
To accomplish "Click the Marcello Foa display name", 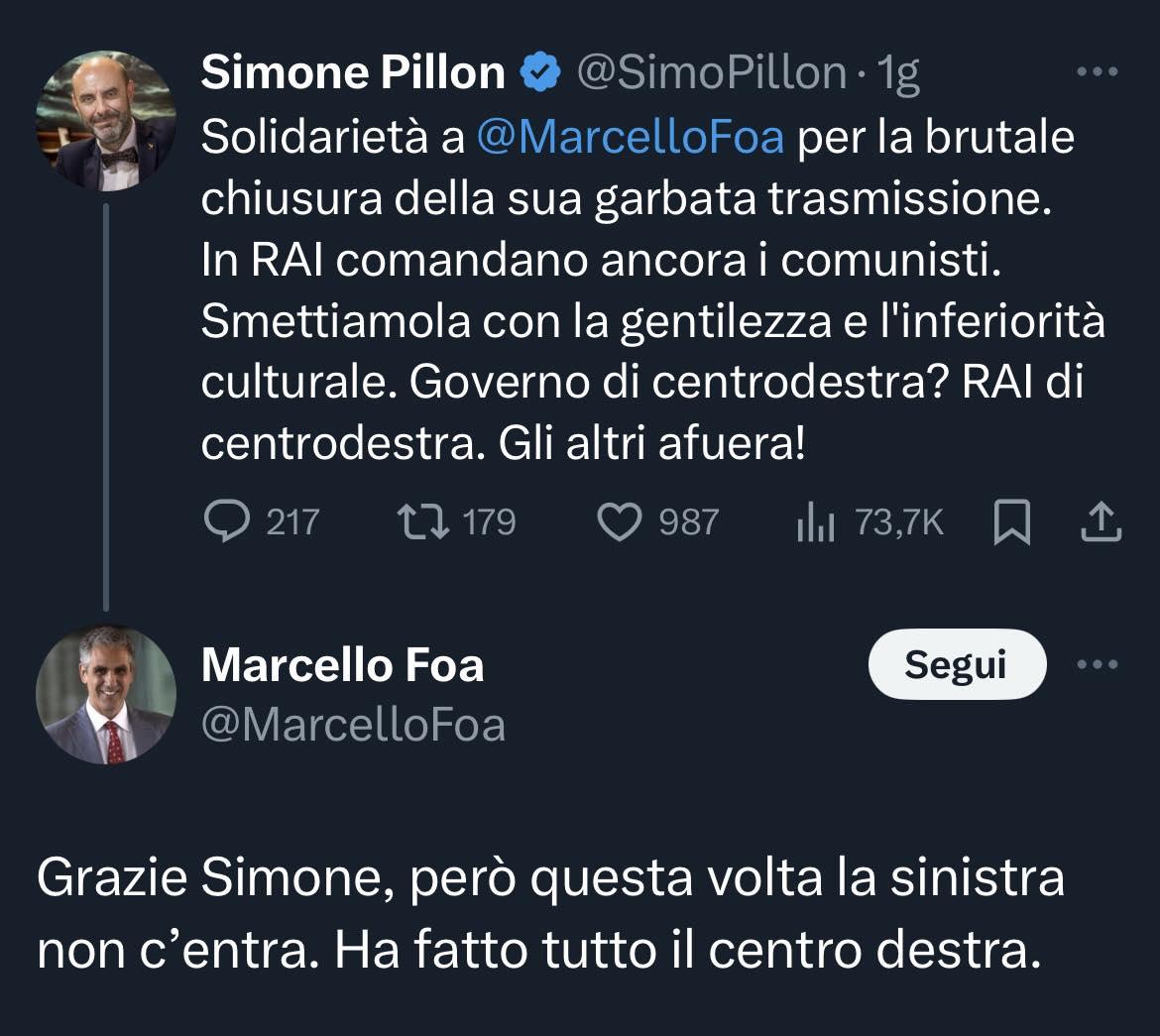I will (342, 665).
